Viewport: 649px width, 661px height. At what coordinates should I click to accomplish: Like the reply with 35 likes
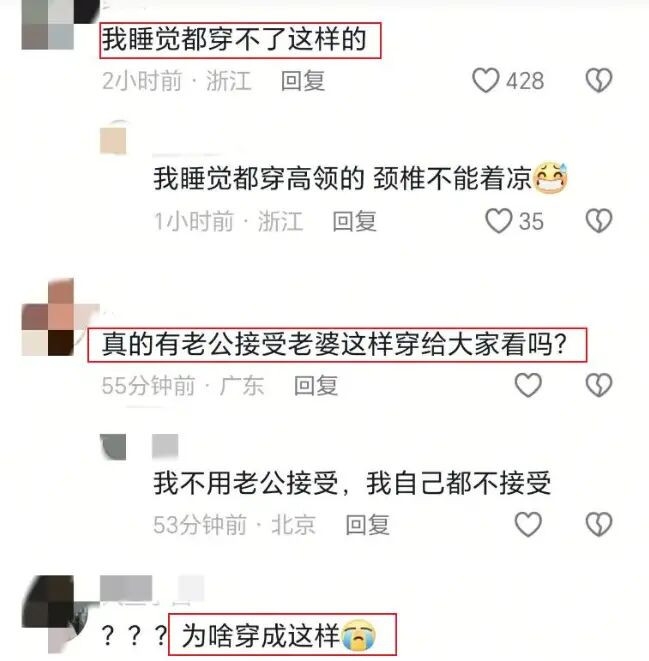click(499, 220)
